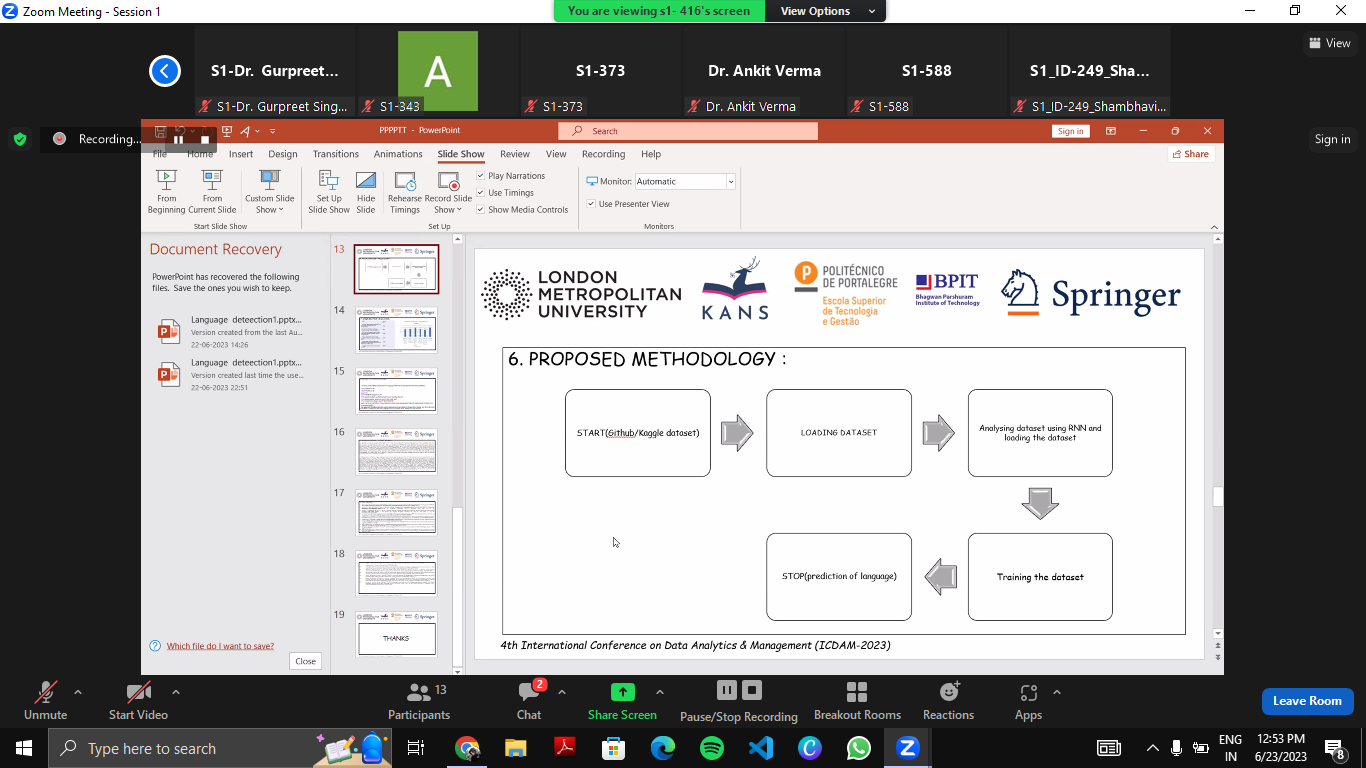The height and width of the screenshot is (768, 1366).
Task: Switch to the Animations tab
Action: (x=398, y=154)
